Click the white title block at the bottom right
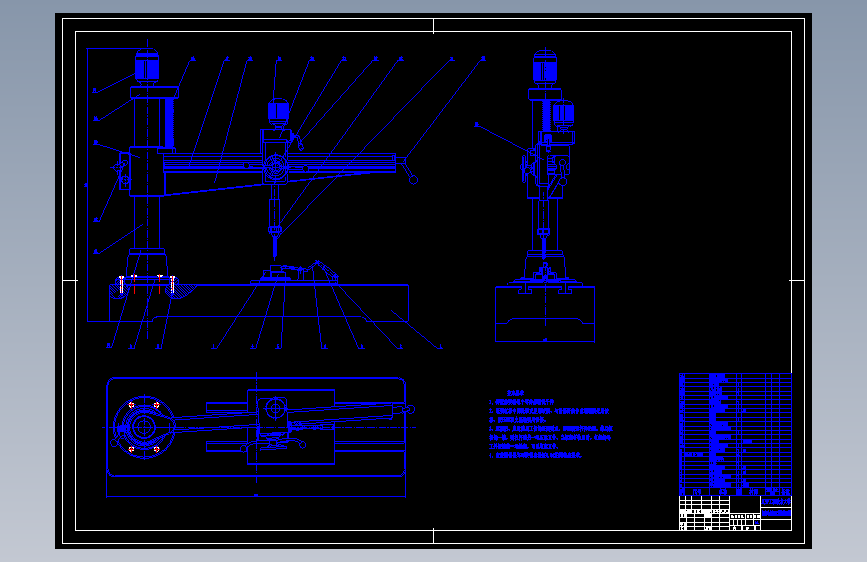867x562 pixels. point(735,513)
